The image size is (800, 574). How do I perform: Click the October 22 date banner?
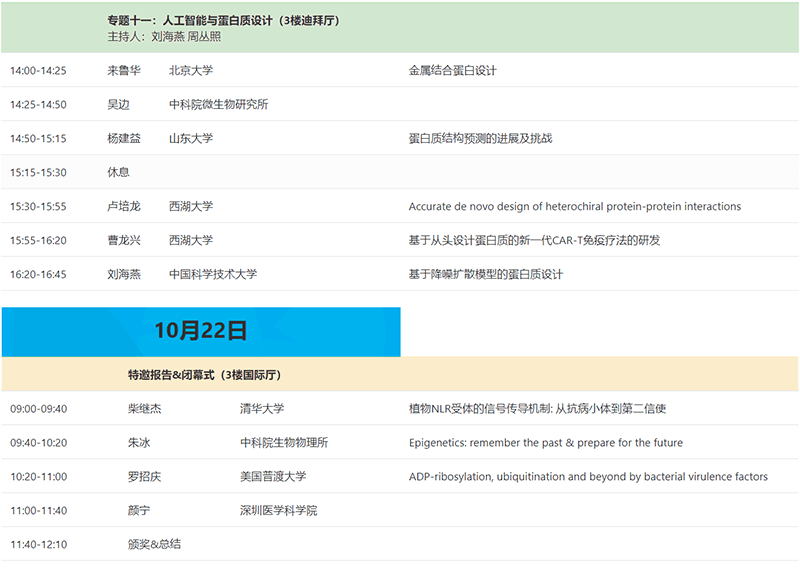click(201, 331)
